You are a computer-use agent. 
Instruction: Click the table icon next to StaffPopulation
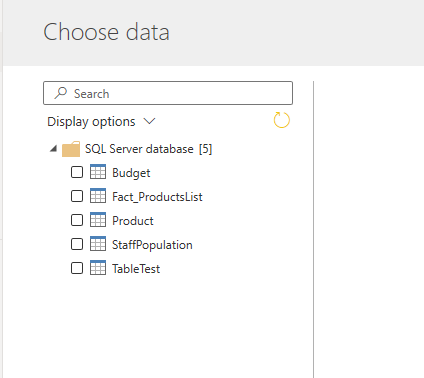coord(98,244)
